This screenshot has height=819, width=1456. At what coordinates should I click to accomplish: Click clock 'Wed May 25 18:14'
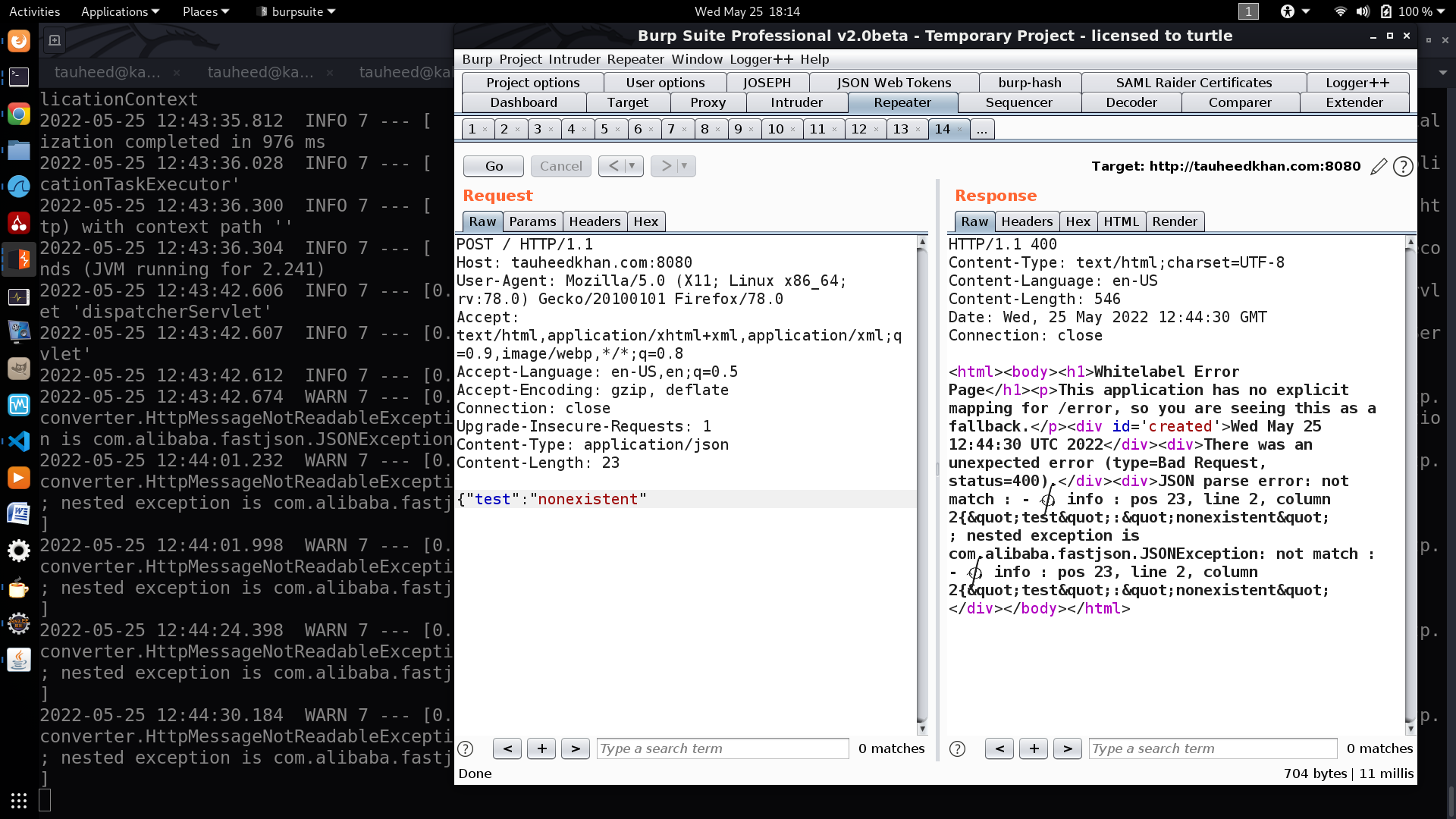747,11
